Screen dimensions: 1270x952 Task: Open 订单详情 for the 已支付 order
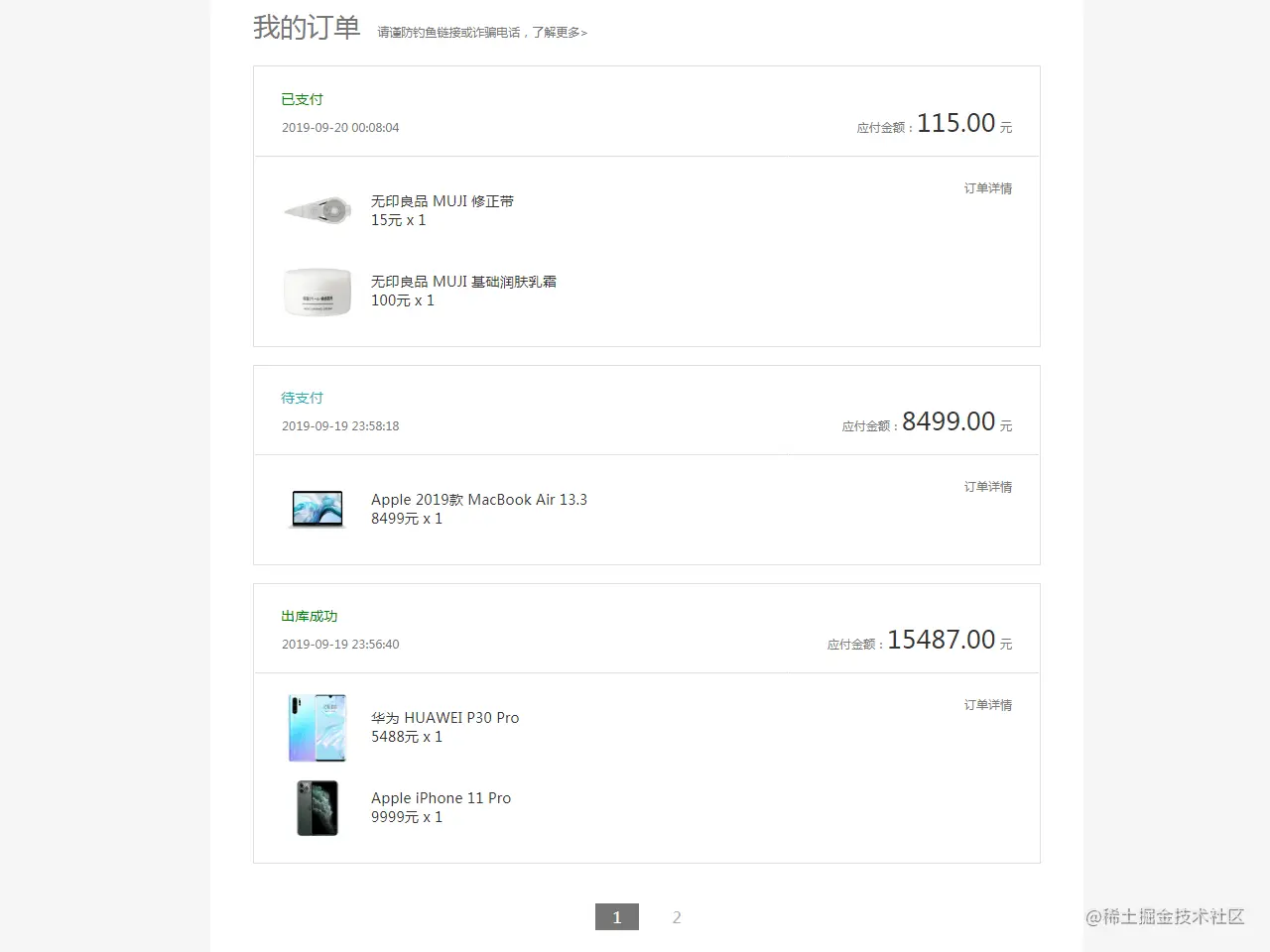987,188
